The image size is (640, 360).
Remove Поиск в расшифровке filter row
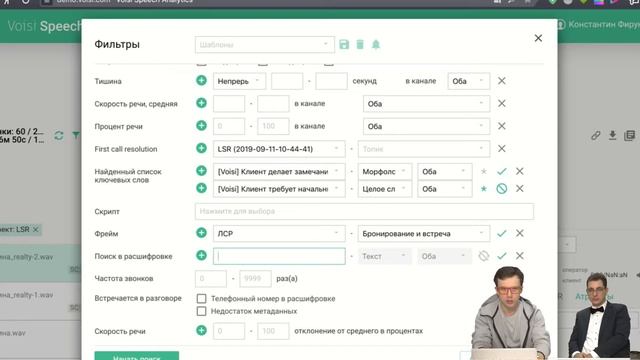(x=520, y=256)
